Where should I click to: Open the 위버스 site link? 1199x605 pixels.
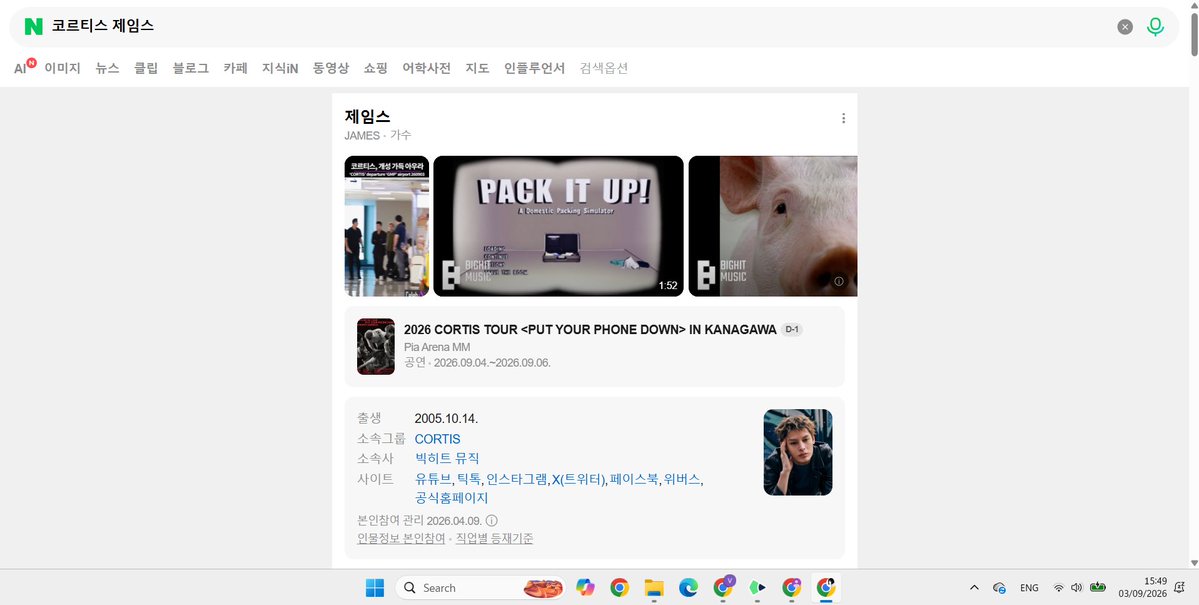(681, 480)
